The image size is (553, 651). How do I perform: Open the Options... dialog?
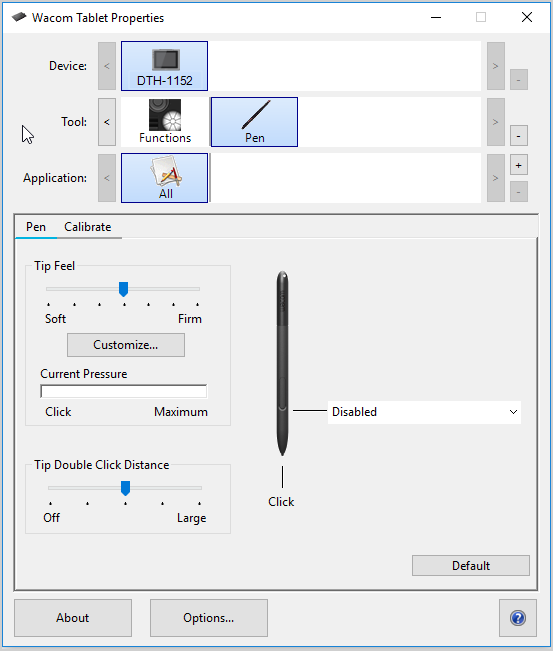pos(209,618)
